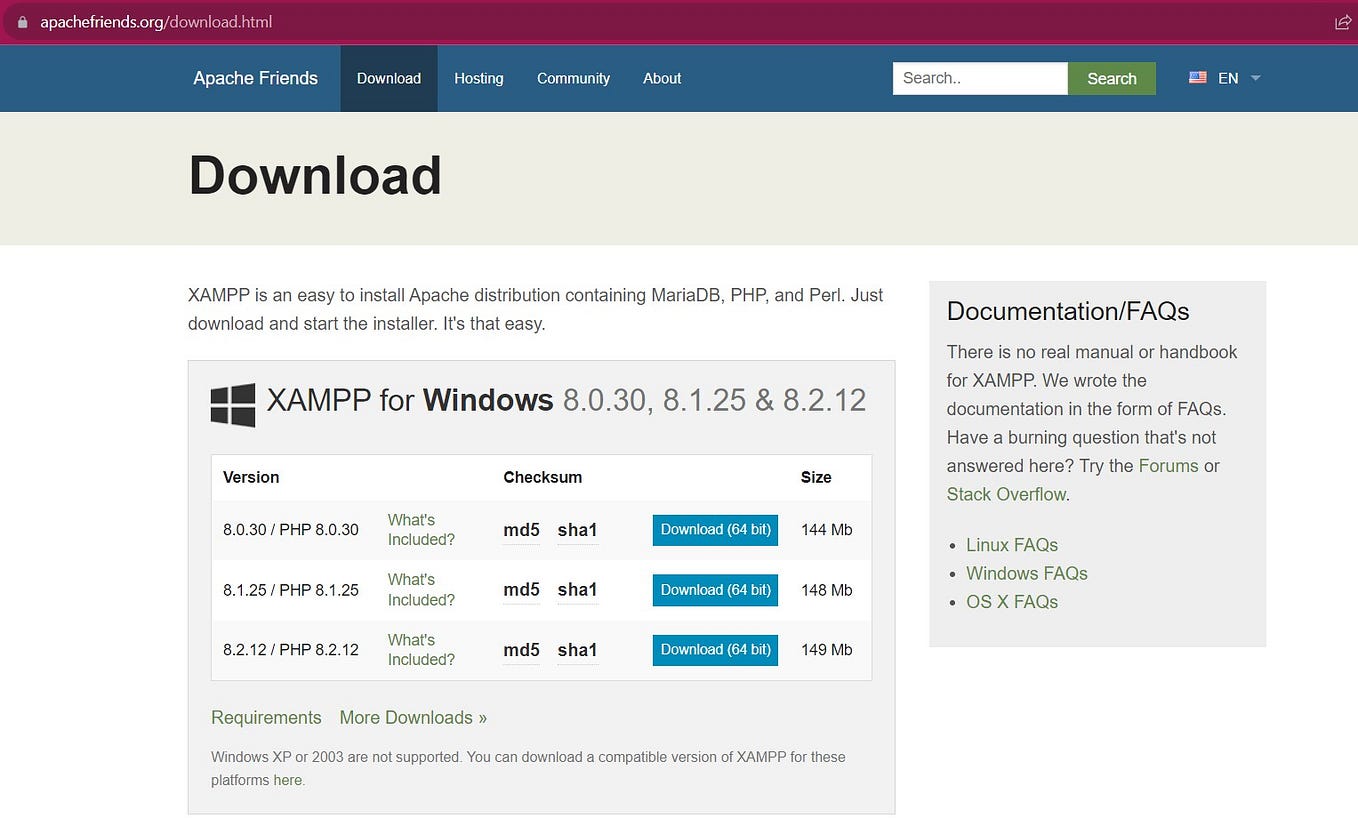Image resolution: width=1358 pixels, height=833 pixels.
Task: Click the Apache Friends logo
Action: click(x=256, y=78)
